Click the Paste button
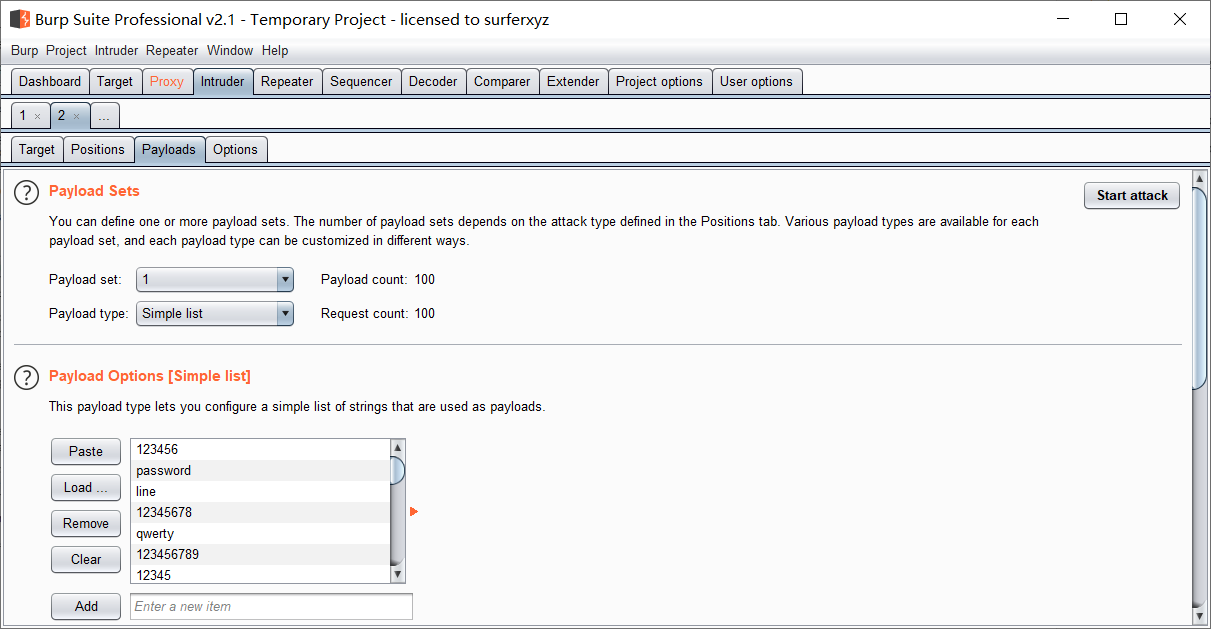The image size is (1211, 629). click(x=86, y=452)
